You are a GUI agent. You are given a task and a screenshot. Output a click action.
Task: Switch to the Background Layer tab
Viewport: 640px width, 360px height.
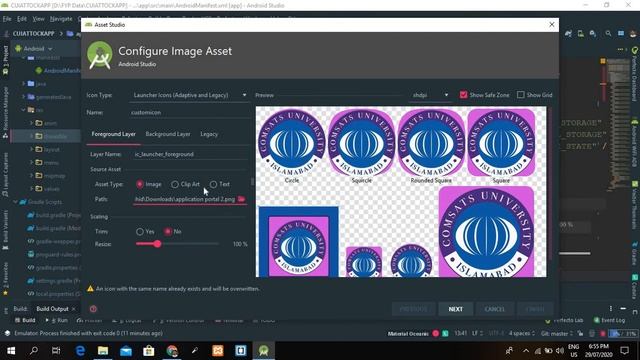pyautogui.click(x=168, y=134)
